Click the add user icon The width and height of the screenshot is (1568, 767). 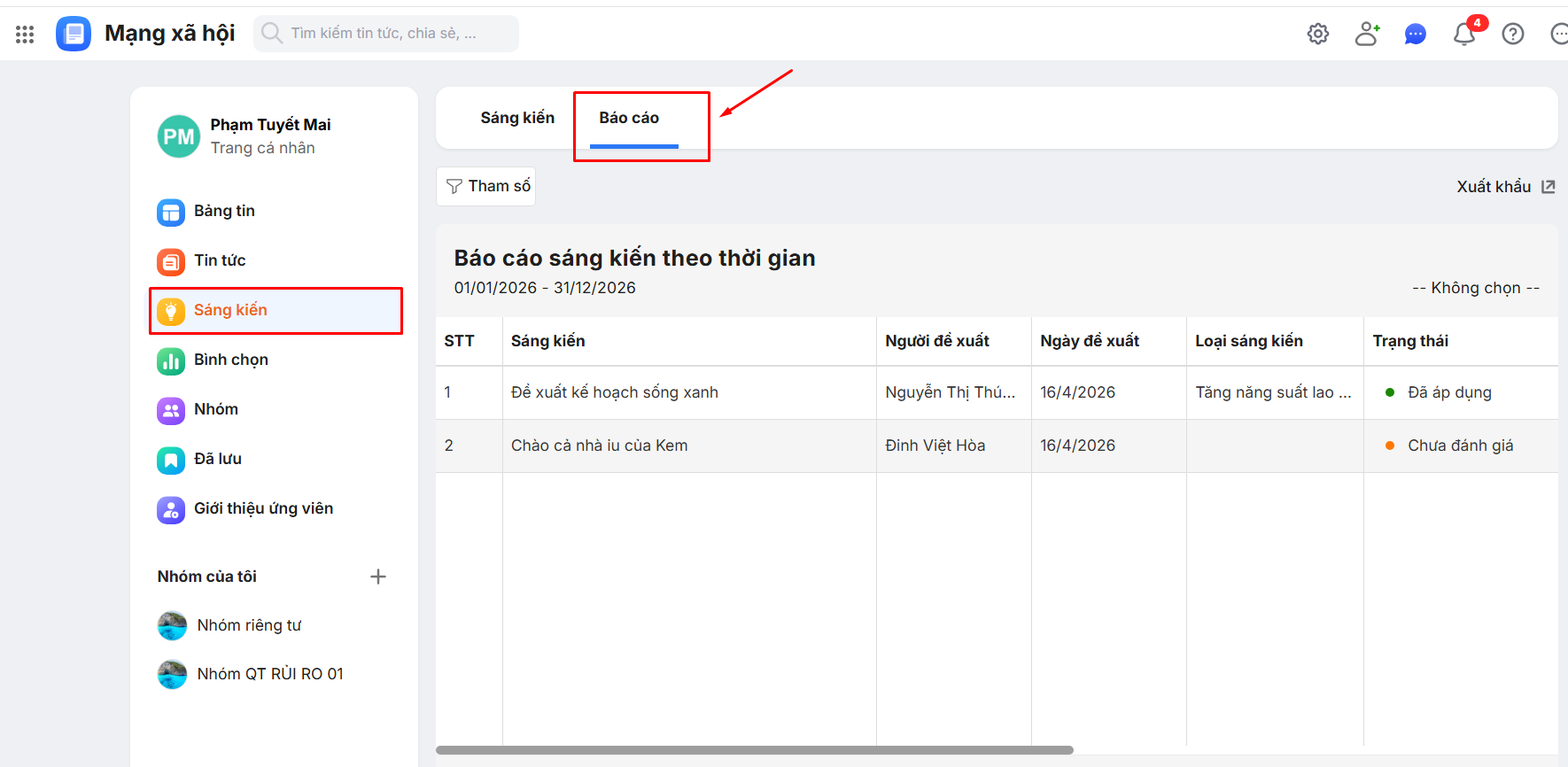point(1367,34)
